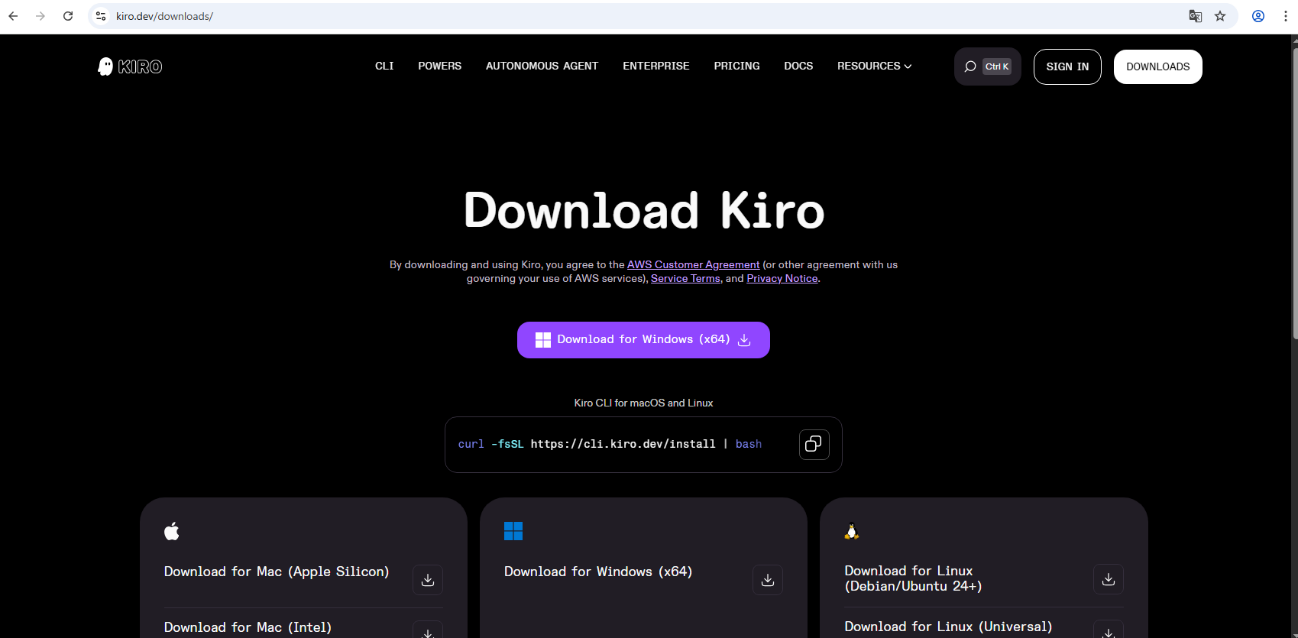Open the Privacy Notice link
This screenshot has height=638, width=1298.
coord(782,278)
